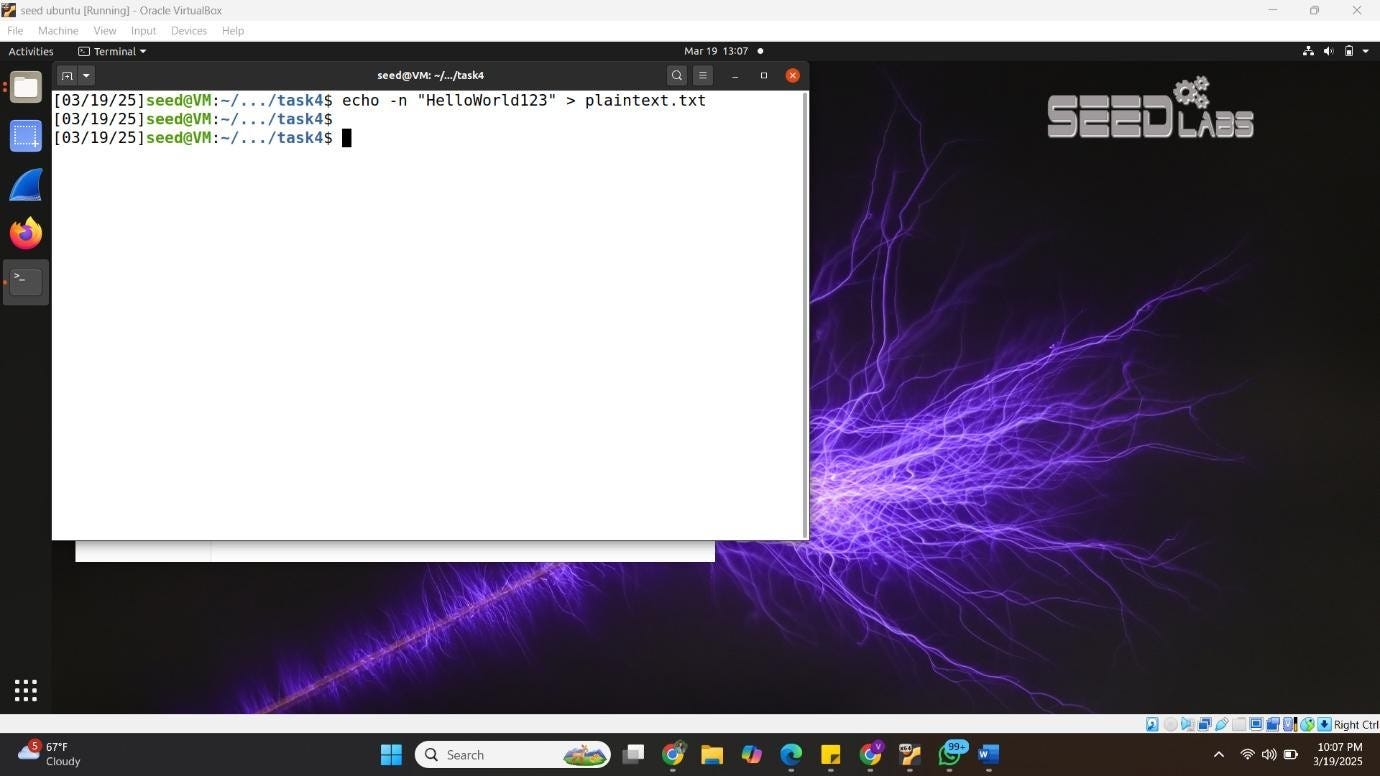The width and height of the screenshot is (1380, 776).
Task: Open Microsoft Word from taskbar
Action: point(989,754)
